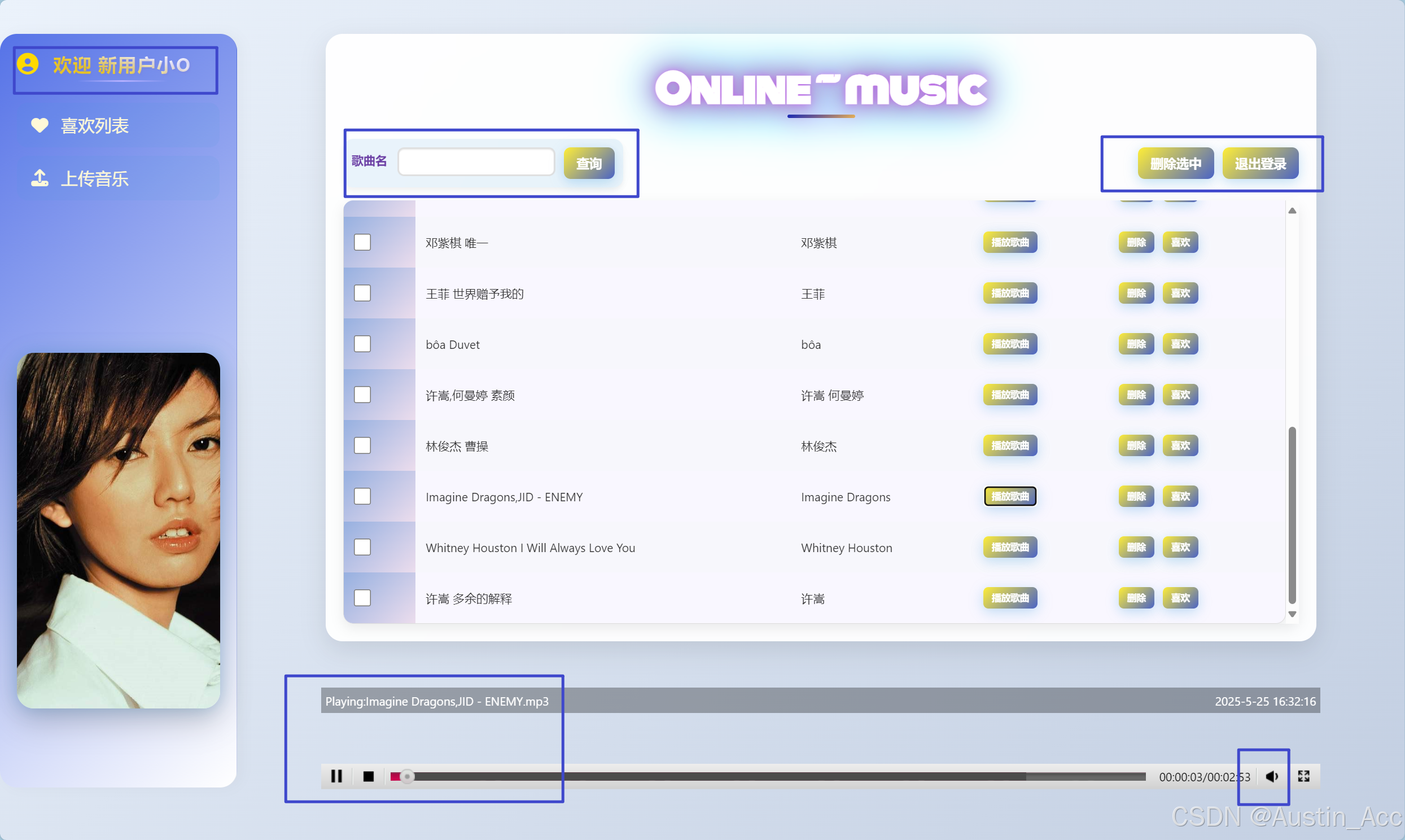1405x840 pixels.
Task: Click the user avatar icon
Action: pyautogui.click(x=28, y=64)
